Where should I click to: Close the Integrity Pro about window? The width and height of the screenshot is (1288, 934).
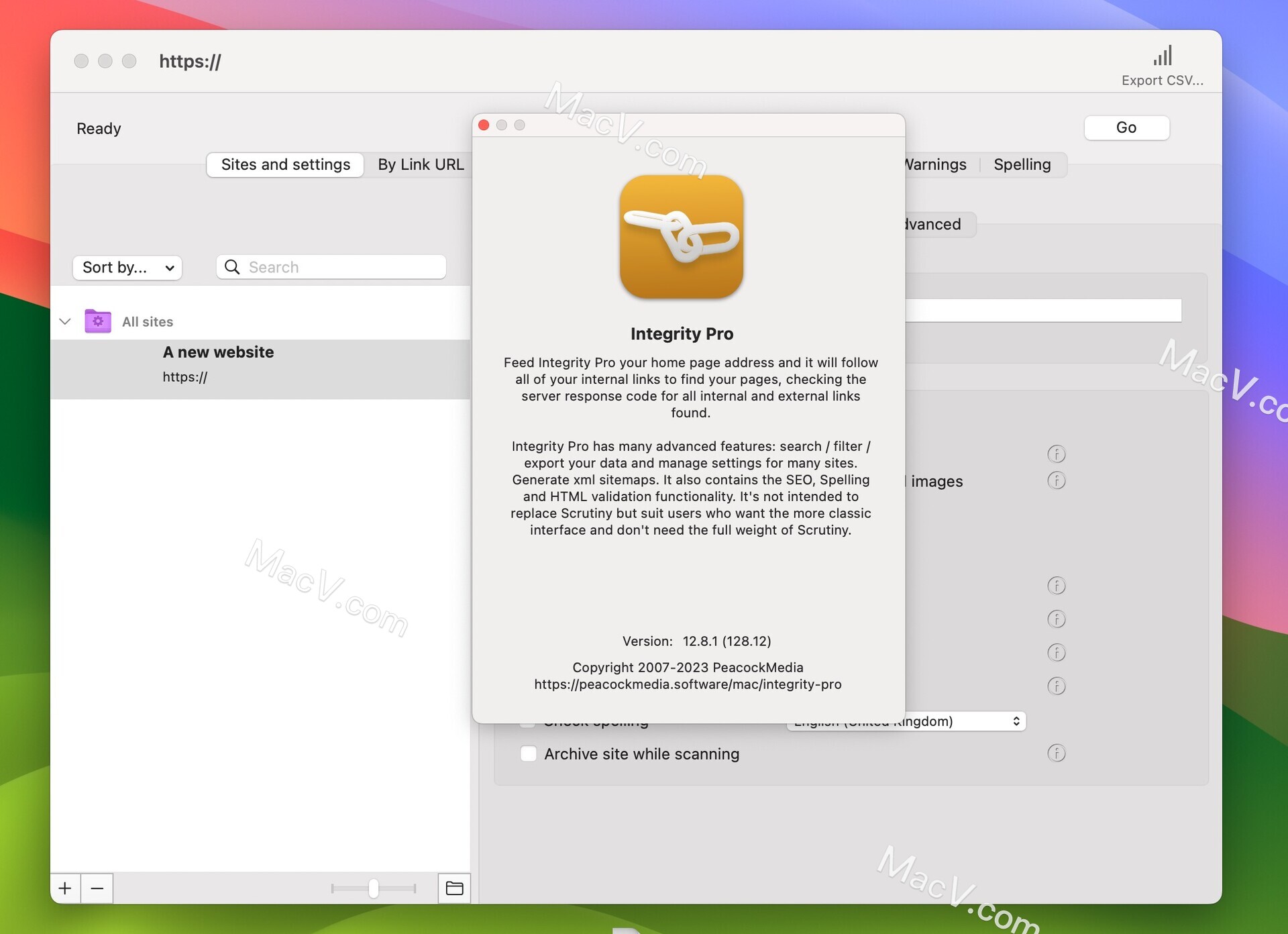coord(484,125)
